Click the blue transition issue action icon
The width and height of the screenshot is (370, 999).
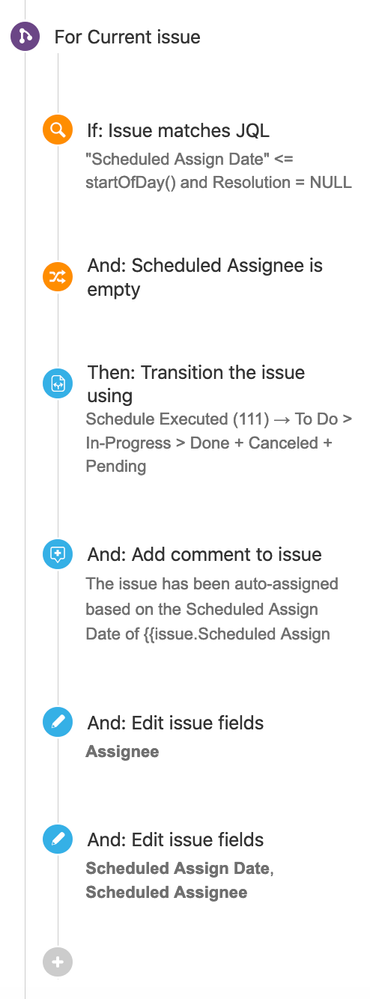pyautogui.click(x=58, y=383)
